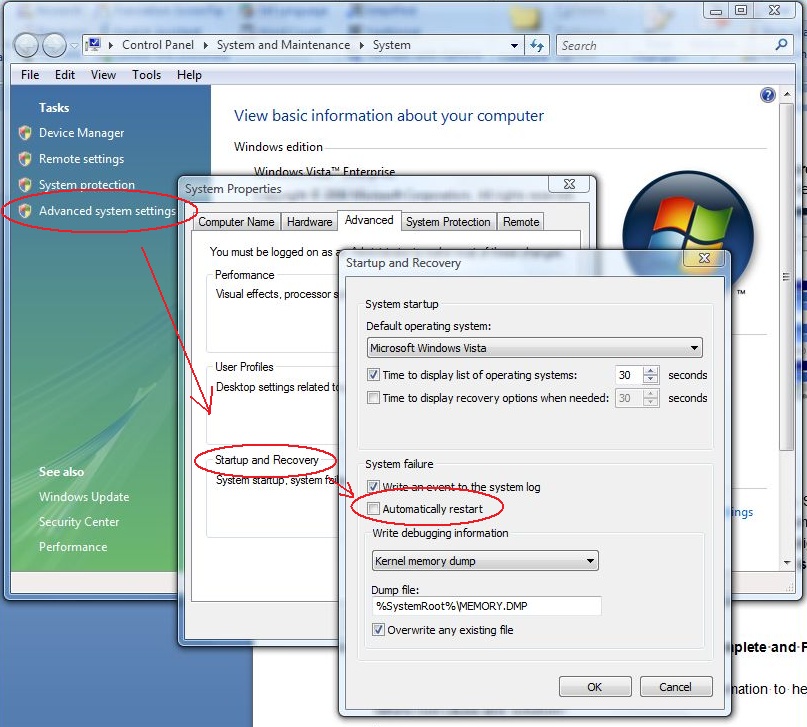Screen dimensions: 807x727
Task: Click the blue Help question mark icon
Action: coord(767,95)
